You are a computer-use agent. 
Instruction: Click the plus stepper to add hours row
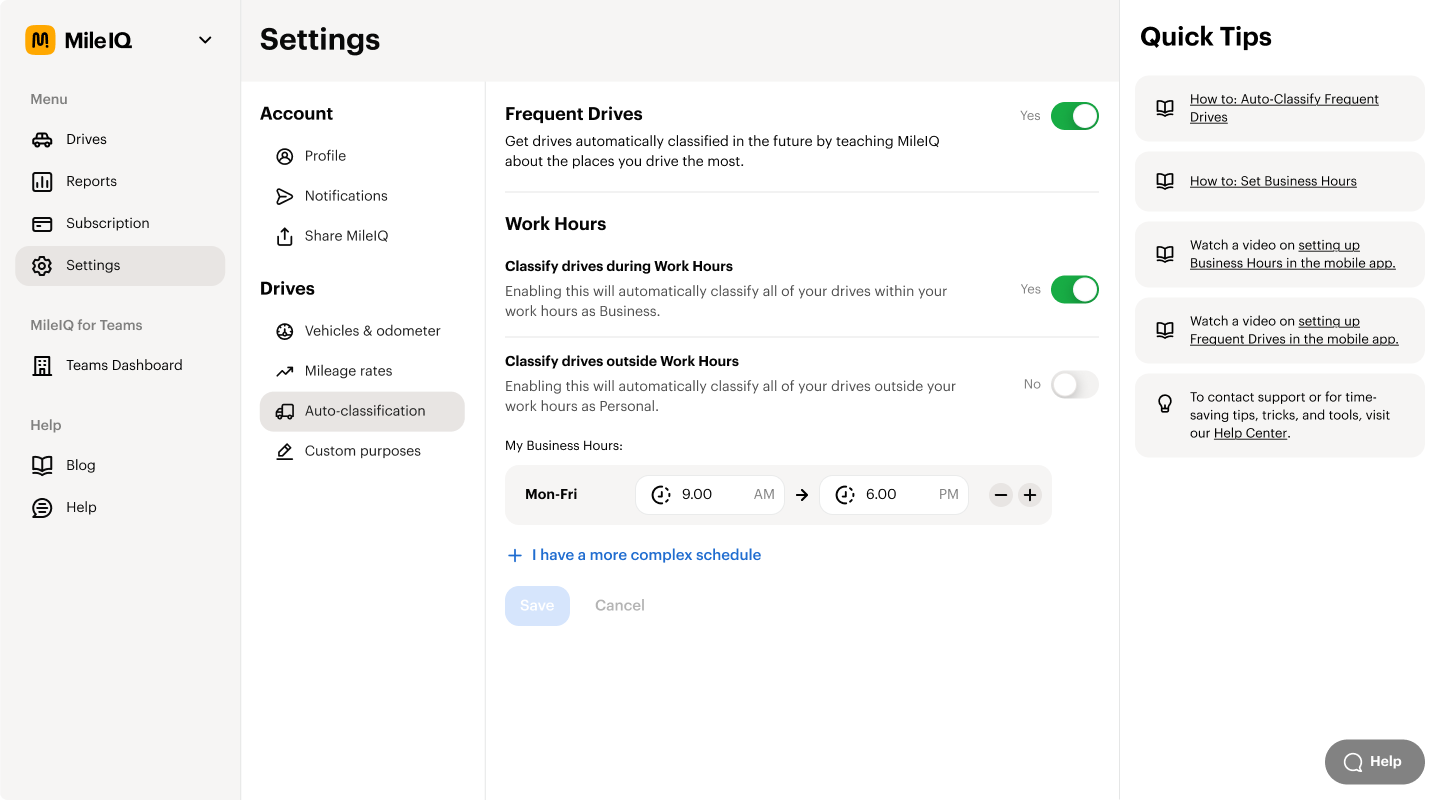tap(1030, 494)
